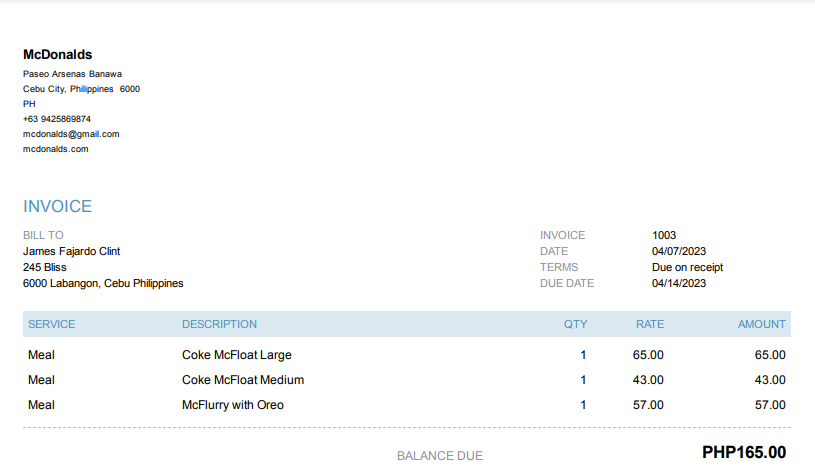815x473 pixels.
Task: Click the McDonalds company name heading
Action: tap(57, 55)
